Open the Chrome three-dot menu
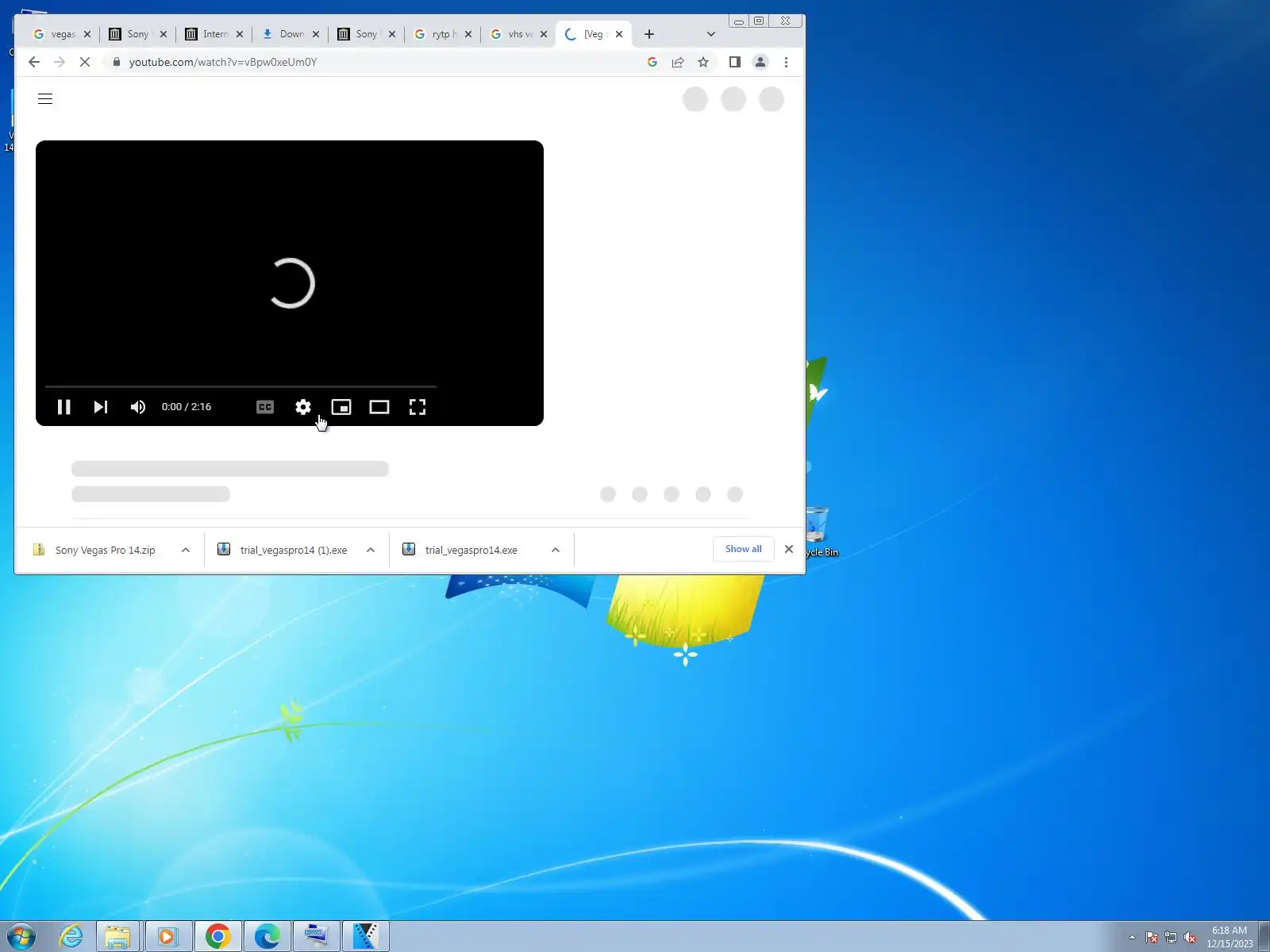 coord(787,62)
